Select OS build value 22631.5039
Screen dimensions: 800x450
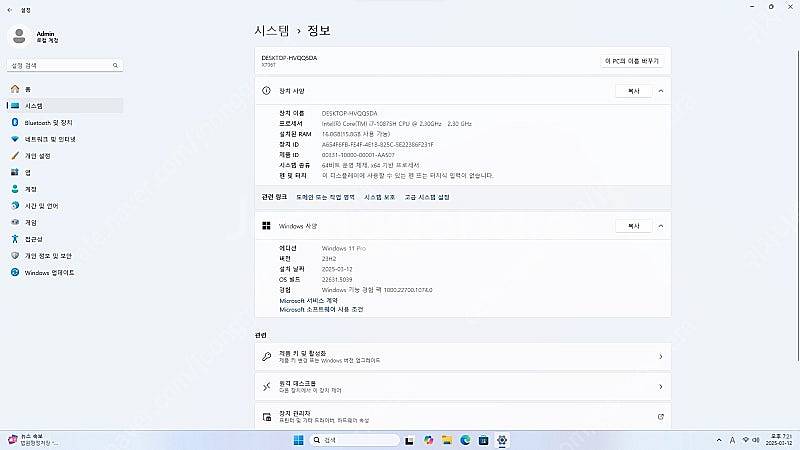(337, 280)
